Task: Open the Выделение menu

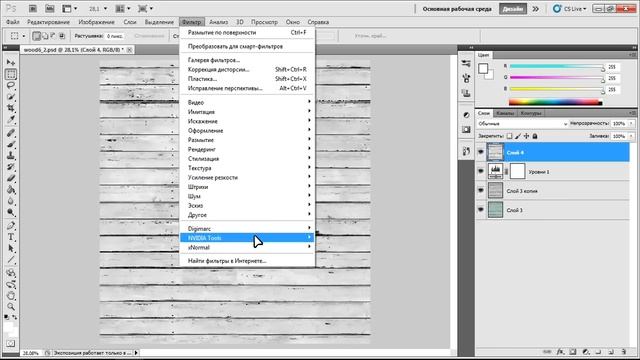Action: coord(159,22)
